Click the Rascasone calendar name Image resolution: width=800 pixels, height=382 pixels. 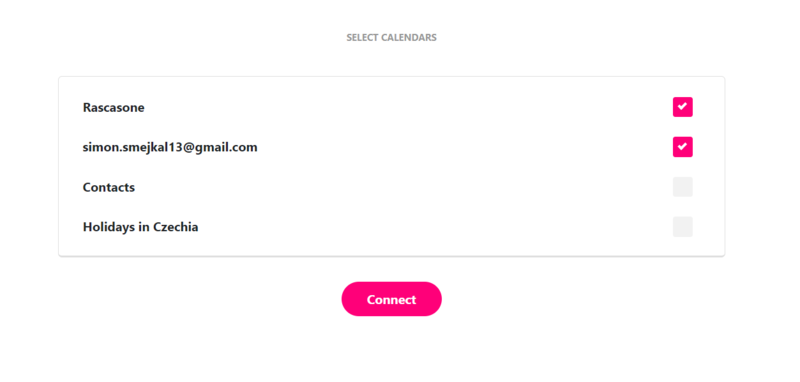[x=113, y=108]
